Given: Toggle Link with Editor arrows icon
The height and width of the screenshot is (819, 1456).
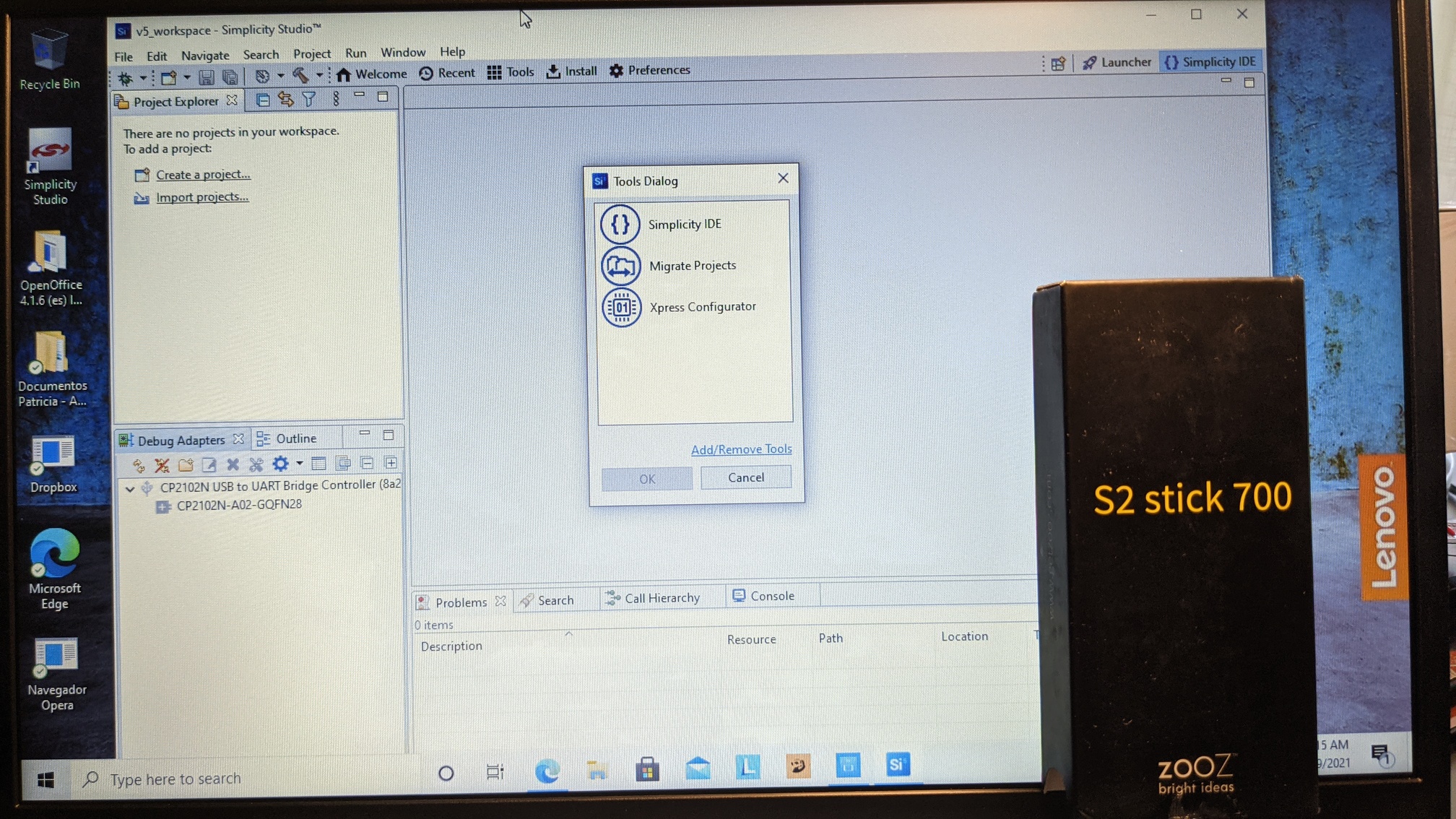Looking at the screenshot, I should 286,100.
